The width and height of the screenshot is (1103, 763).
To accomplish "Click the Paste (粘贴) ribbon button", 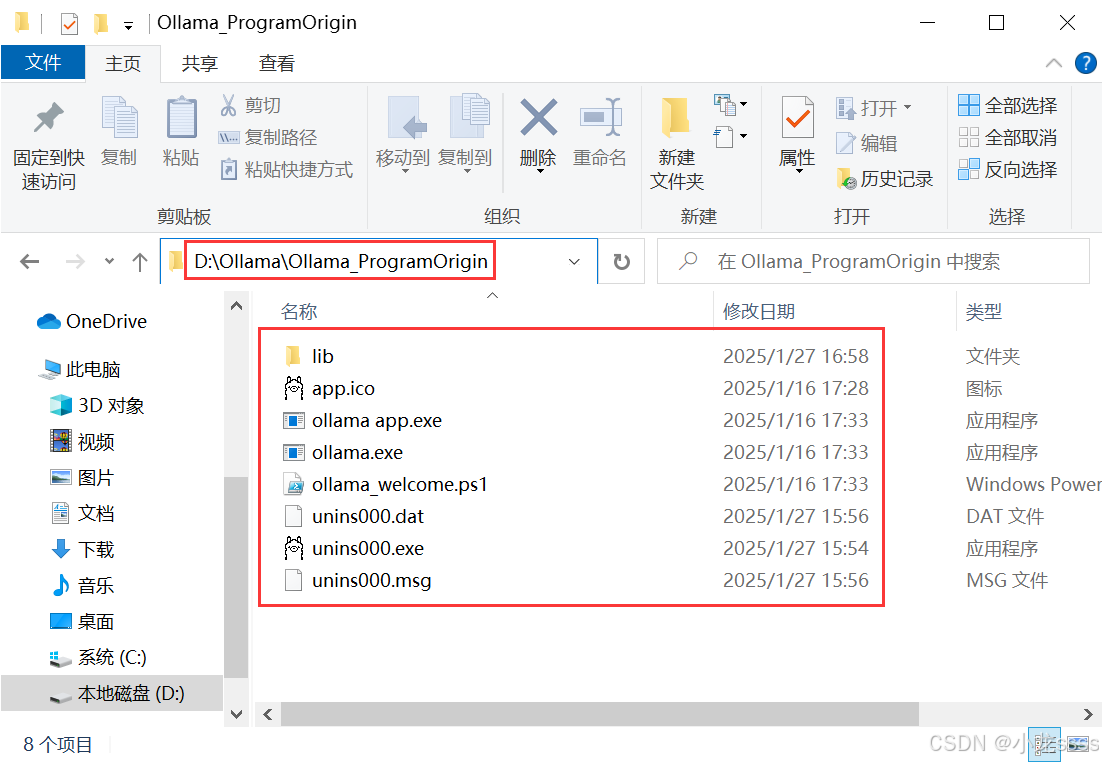I will 181,132.
